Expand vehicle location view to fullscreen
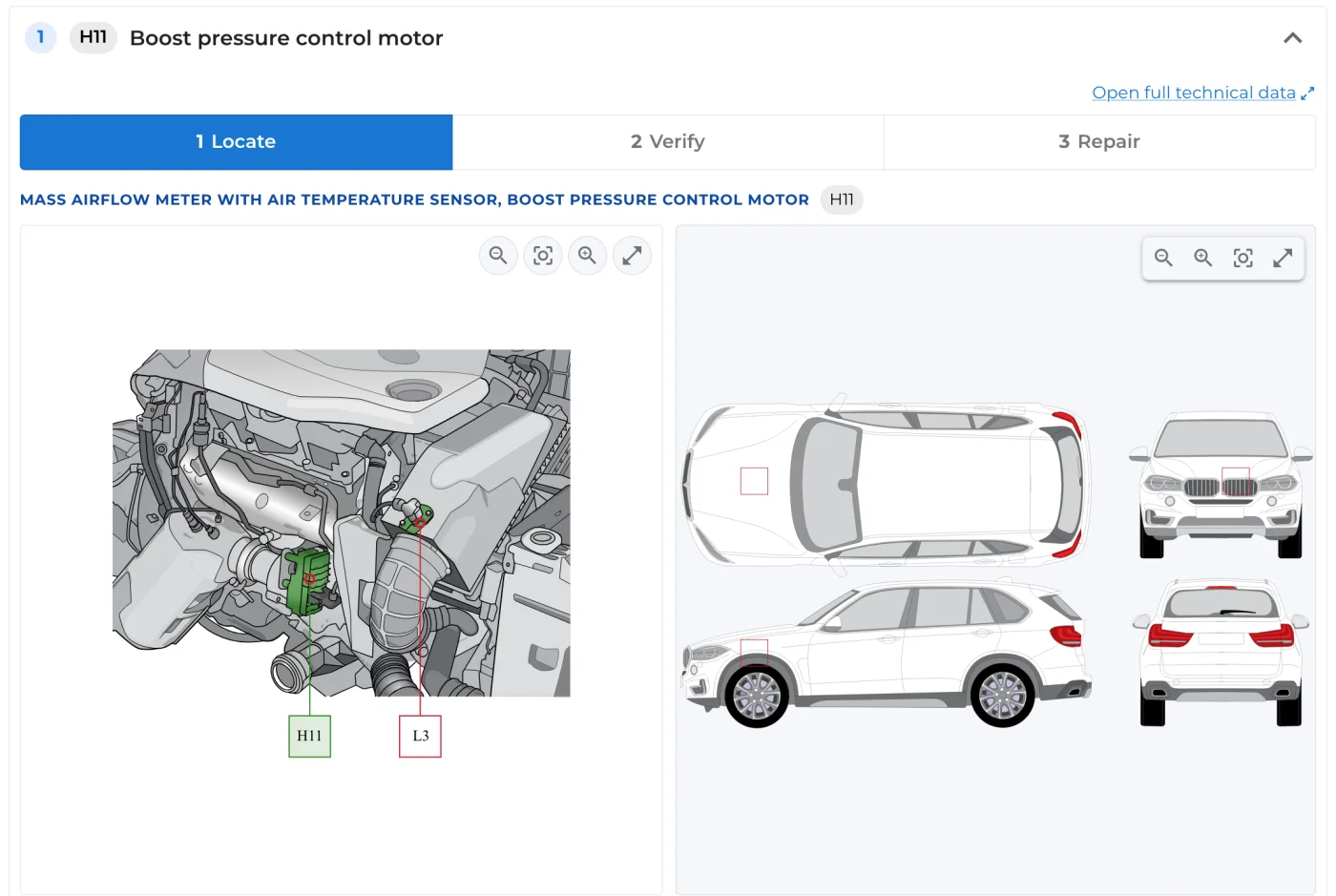 click(x=1283, y=258)
